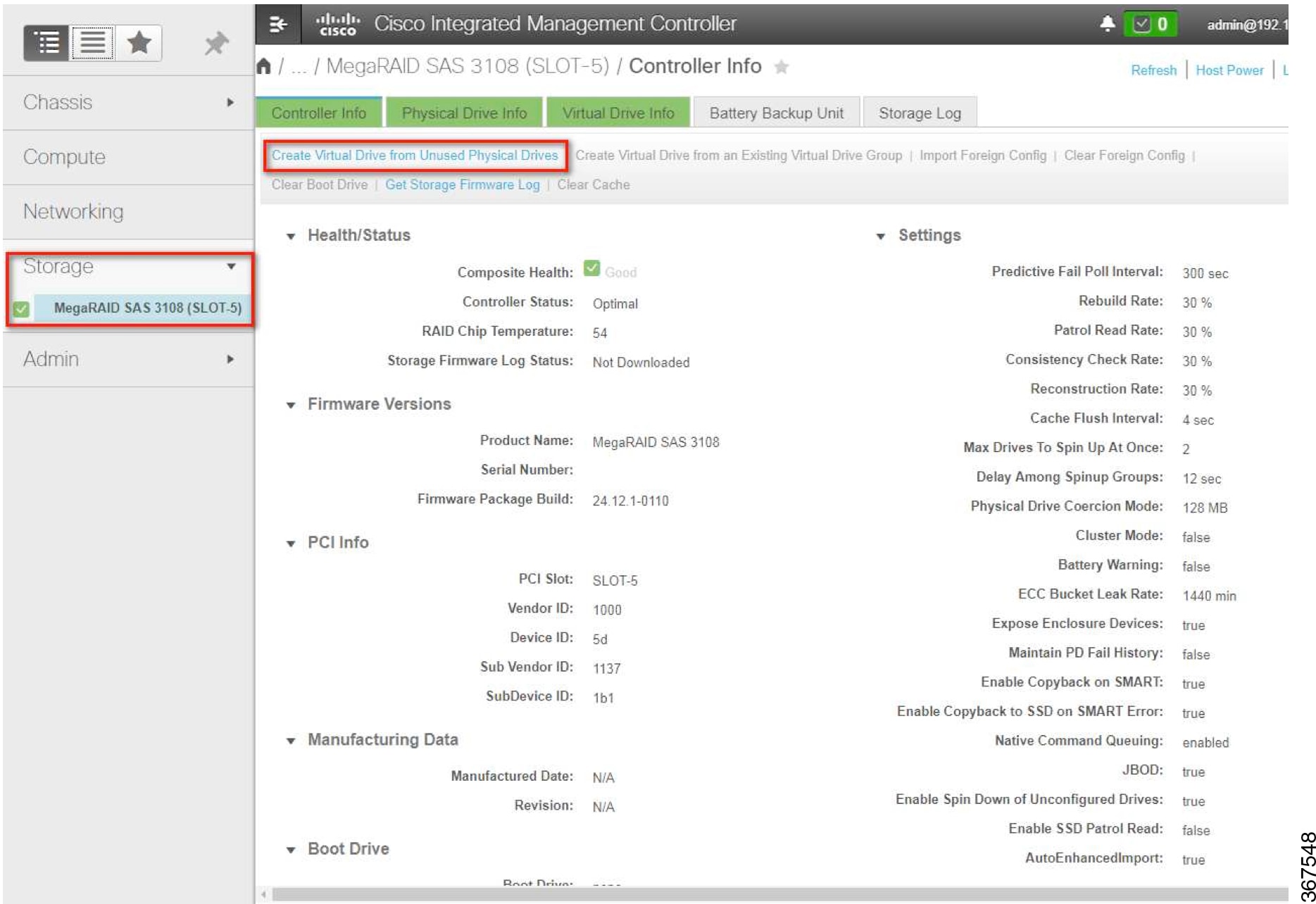
Task: Click Import Foreign Config
Action: point(983,156)
